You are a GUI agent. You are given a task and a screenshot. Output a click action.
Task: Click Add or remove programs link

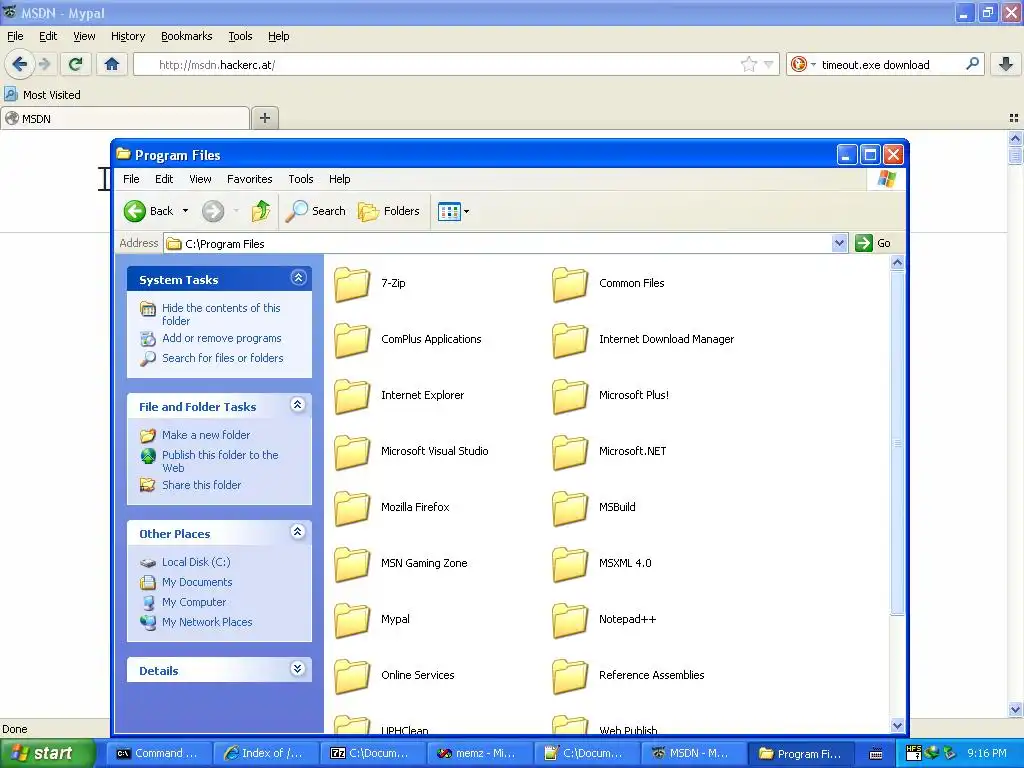tap(221, 338)
